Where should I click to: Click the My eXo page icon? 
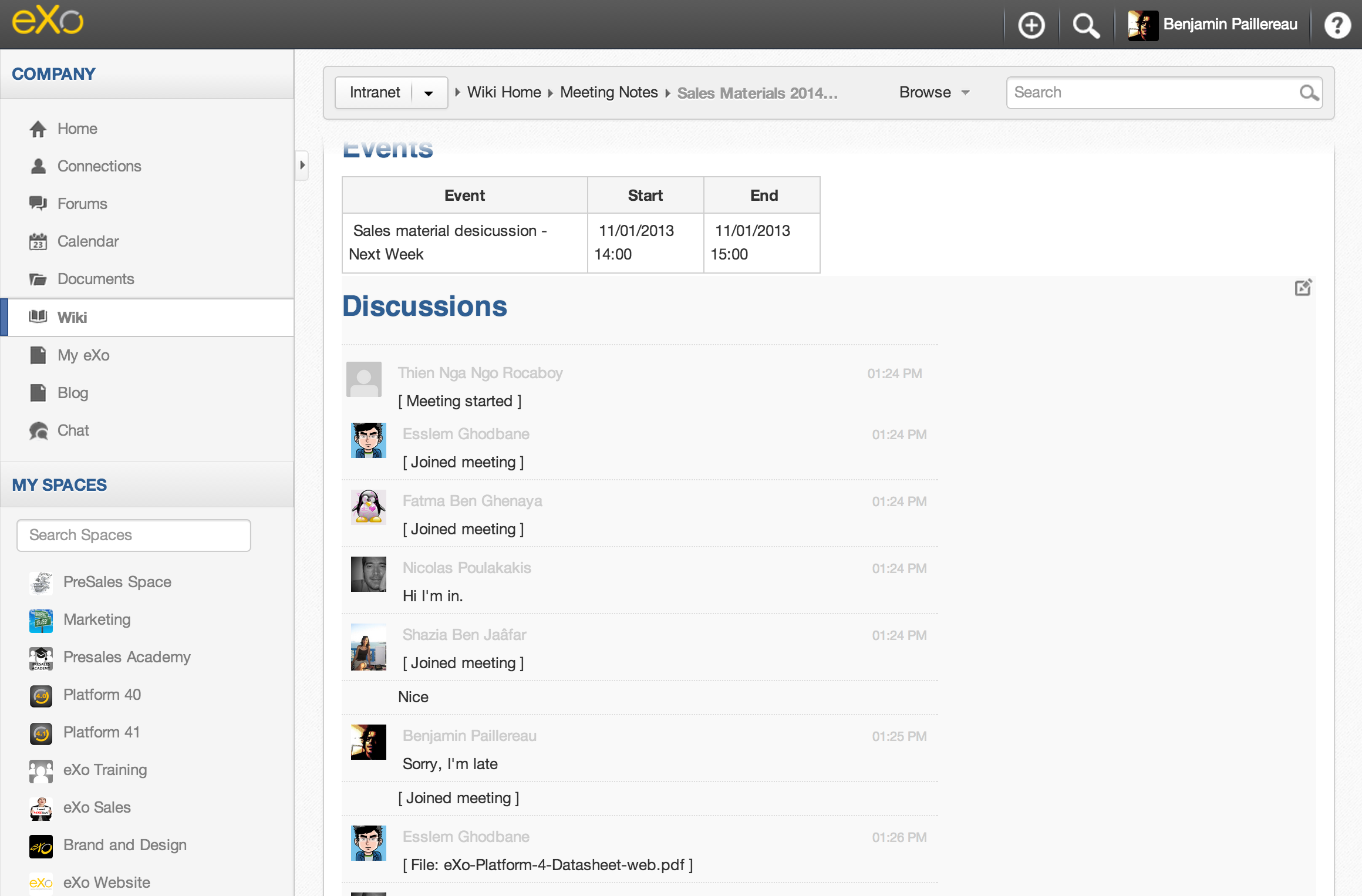pyautogui.click(x=38, y=355)
